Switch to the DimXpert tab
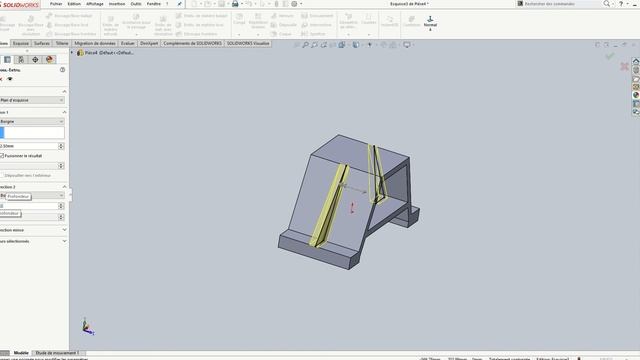This screenshot has height=360, width=640. (x=149, y=43)
